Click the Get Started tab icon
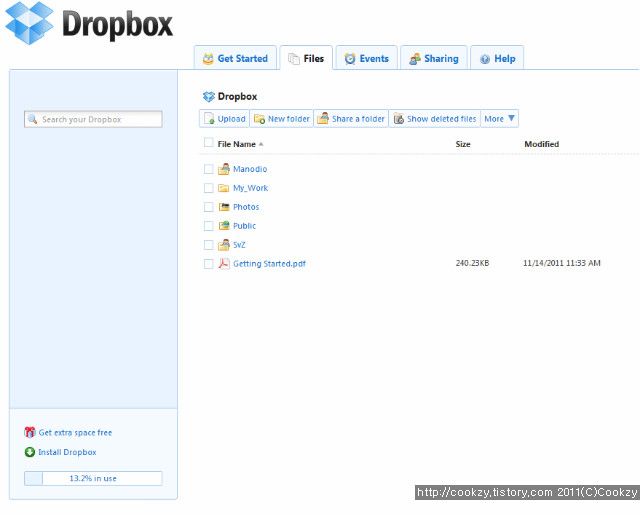 (208, 59)
